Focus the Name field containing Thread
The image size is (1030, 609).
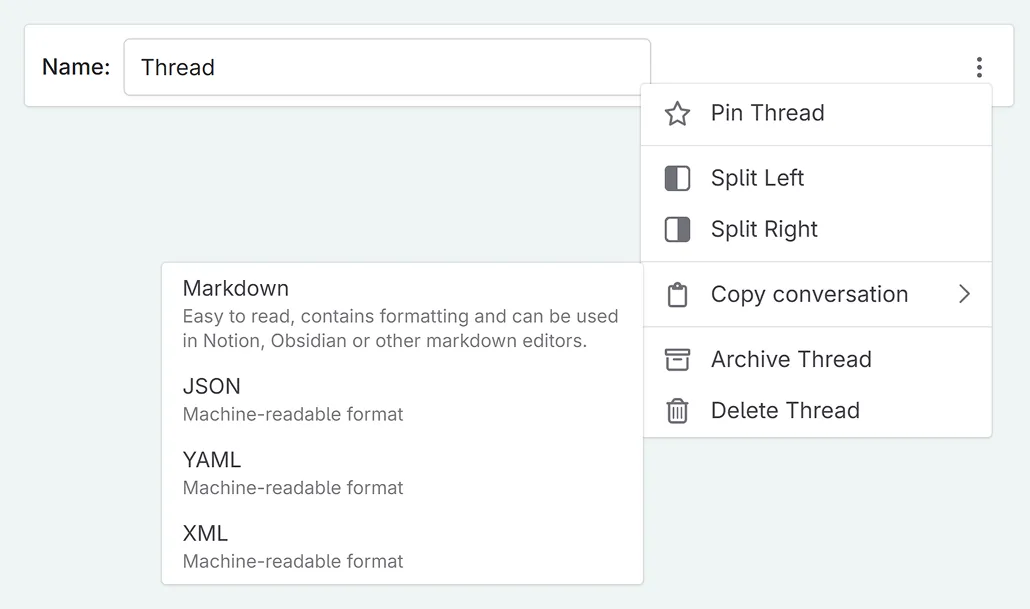pyautogui.click(x=387, y=67)
